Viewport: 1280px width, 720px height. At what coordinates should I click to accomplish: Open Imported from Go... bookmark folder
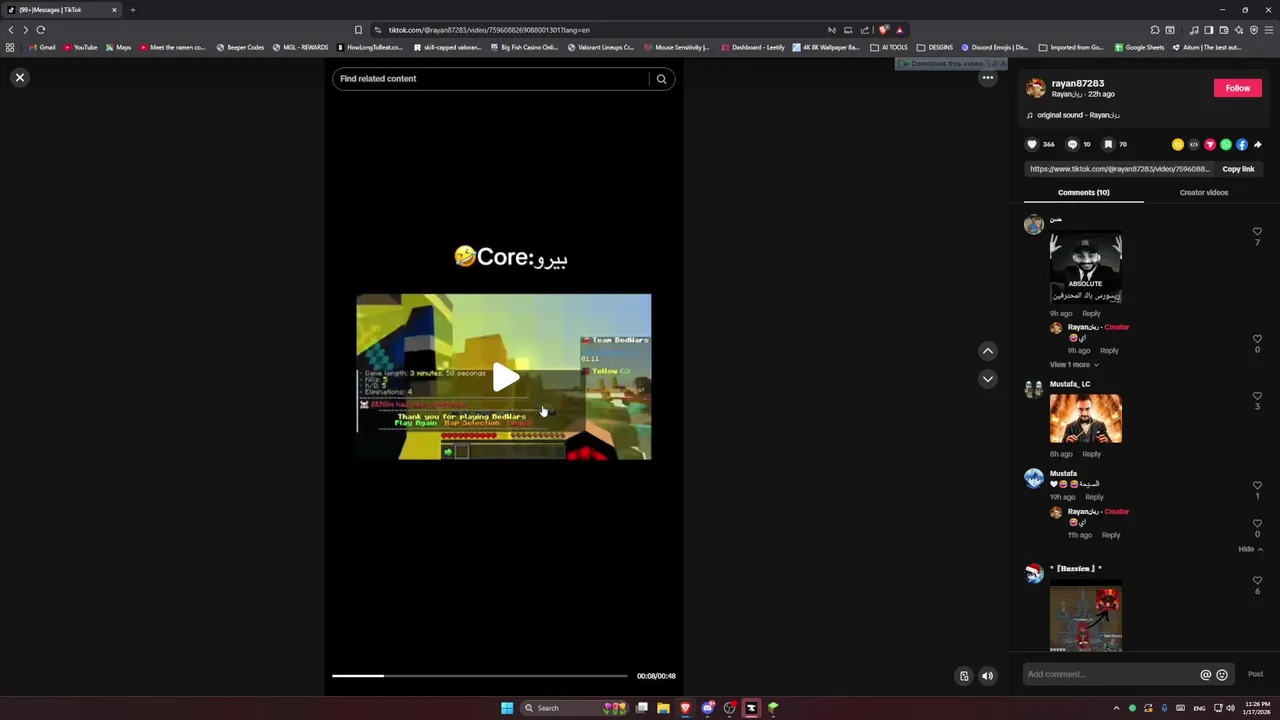click(1071, 47)
